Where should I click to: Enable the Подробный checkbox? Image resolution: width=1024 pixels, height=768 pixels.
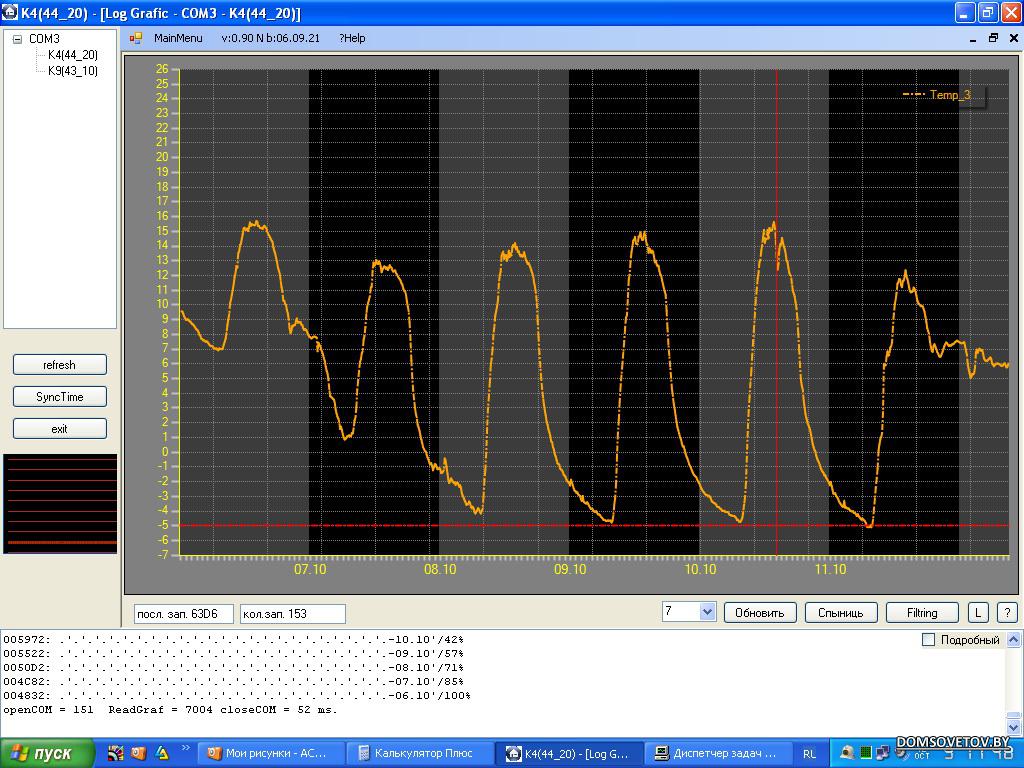click(928, 640)
